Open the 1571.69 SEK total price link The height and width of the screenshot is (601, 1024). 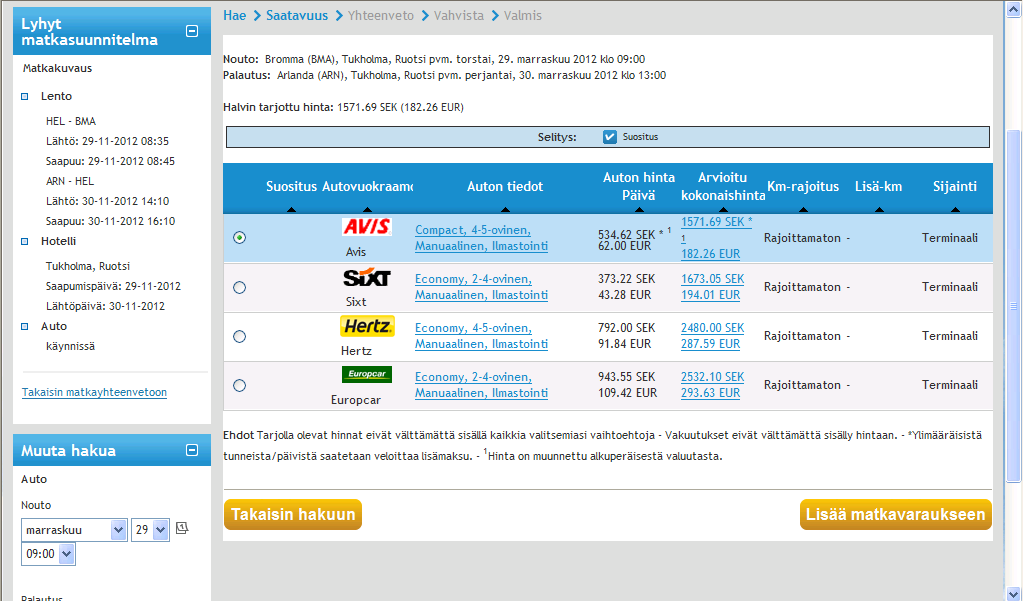tap(716, 222)
